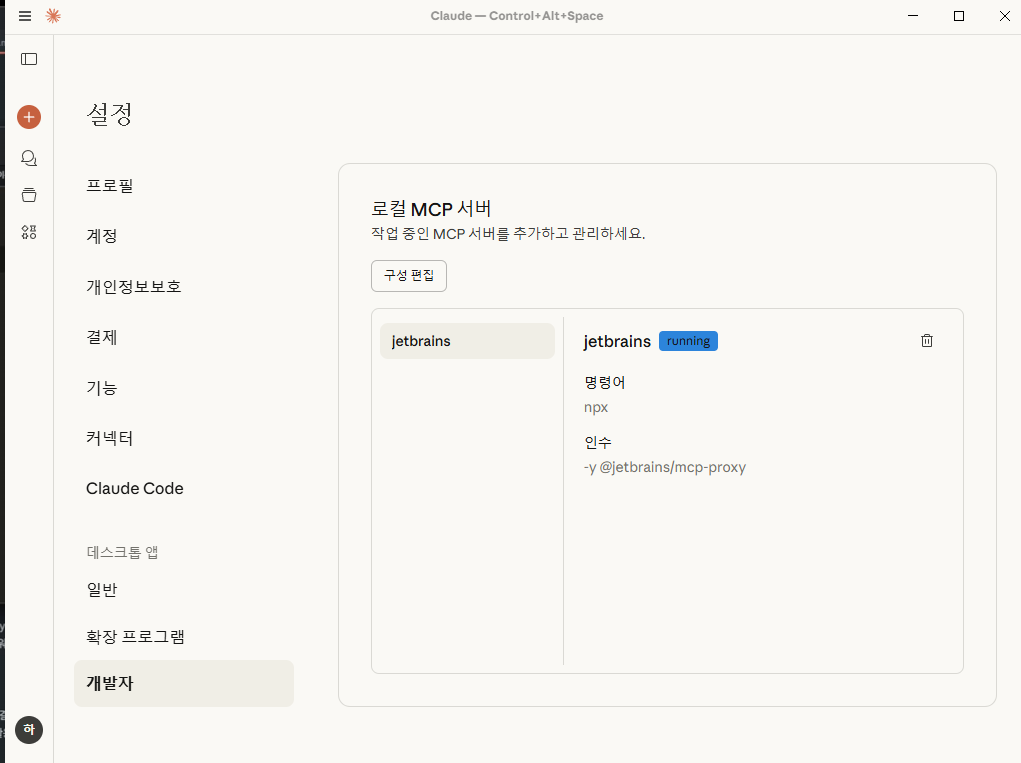Open the 기능 settings section
The image size is (1021, 763).
point(102,388)
